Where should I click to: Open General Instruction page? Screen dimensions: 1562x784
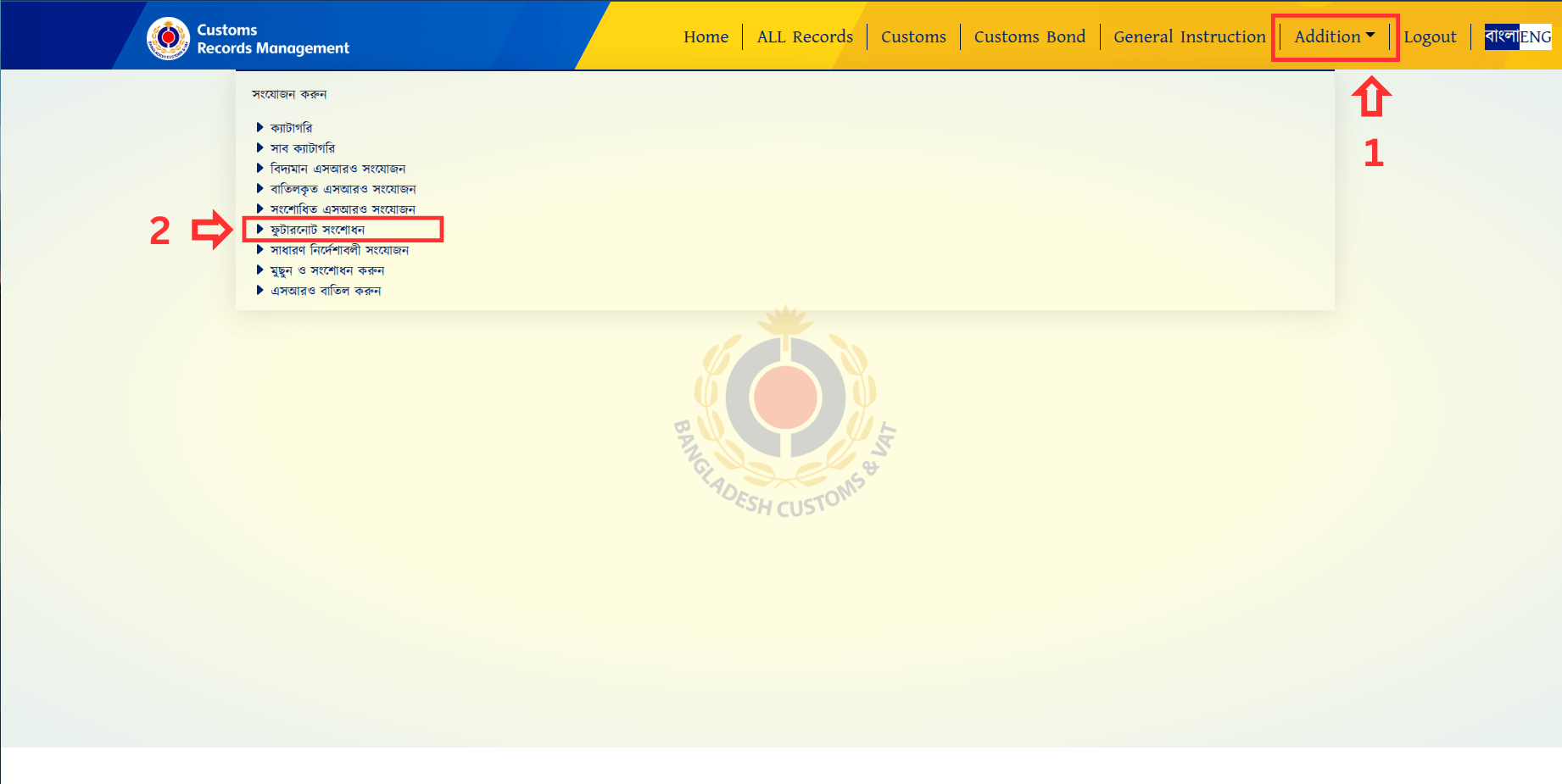click(x=1190, y=36)
